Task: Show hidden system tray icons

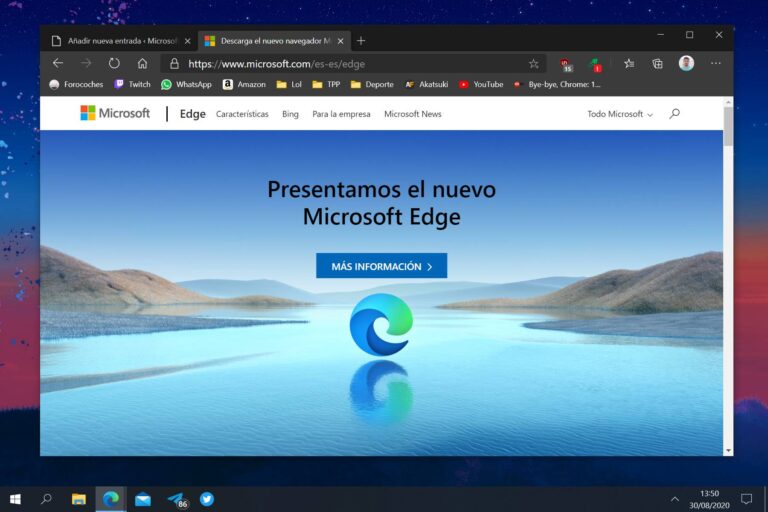Action: click(674, 499)
